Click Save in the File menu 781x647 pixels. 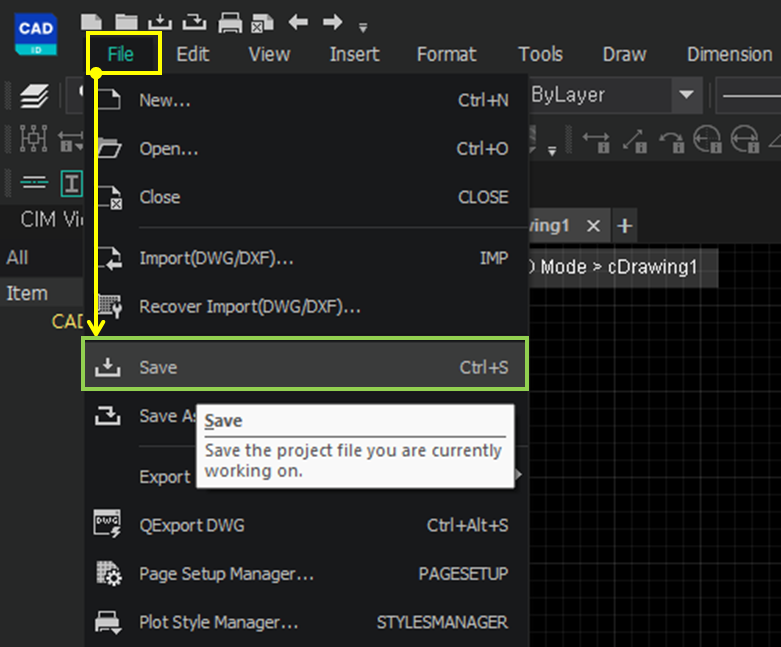click(x=305, y=368)
